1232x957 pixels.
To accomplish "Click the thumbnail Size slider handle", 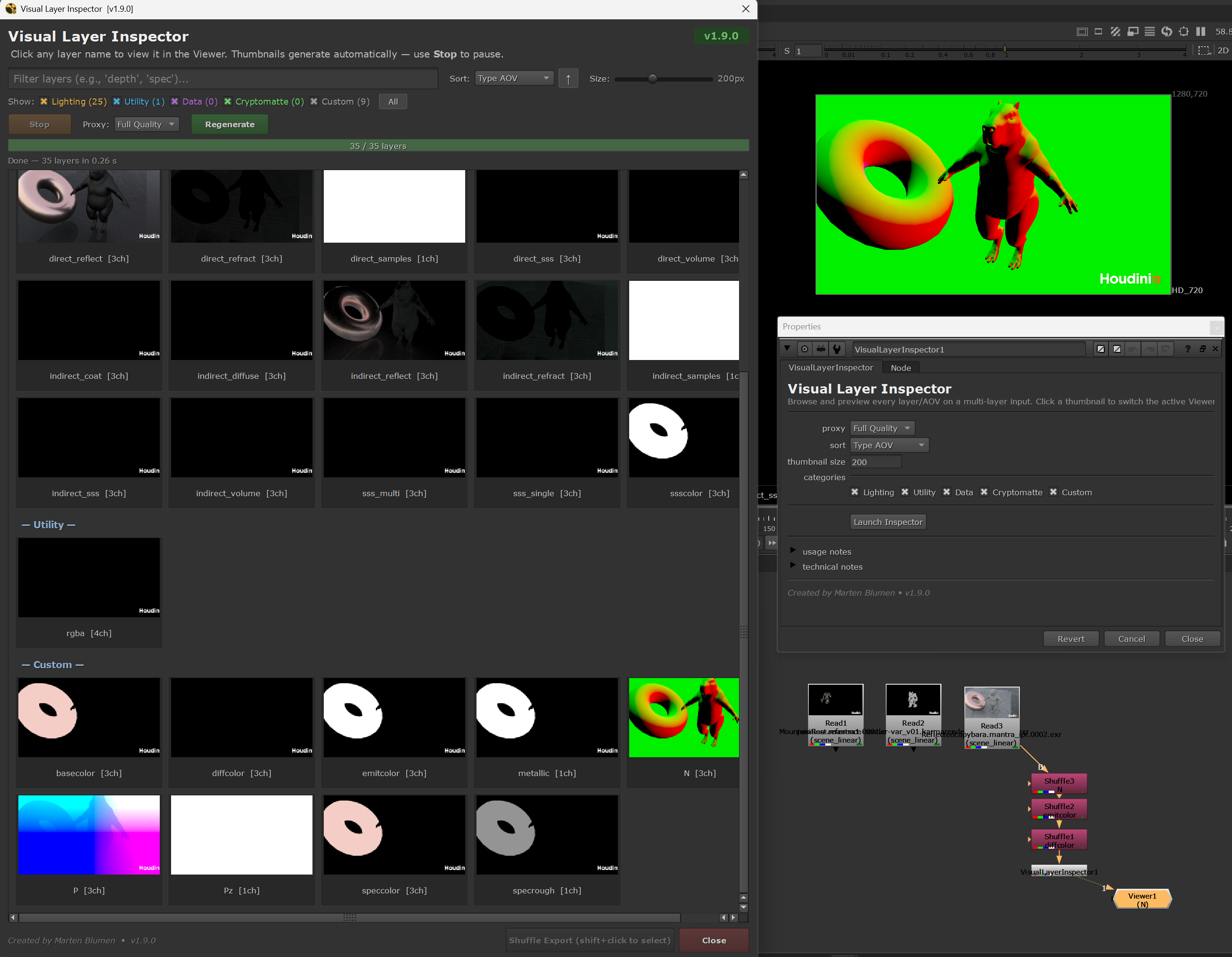I will (x=652, y=79).
